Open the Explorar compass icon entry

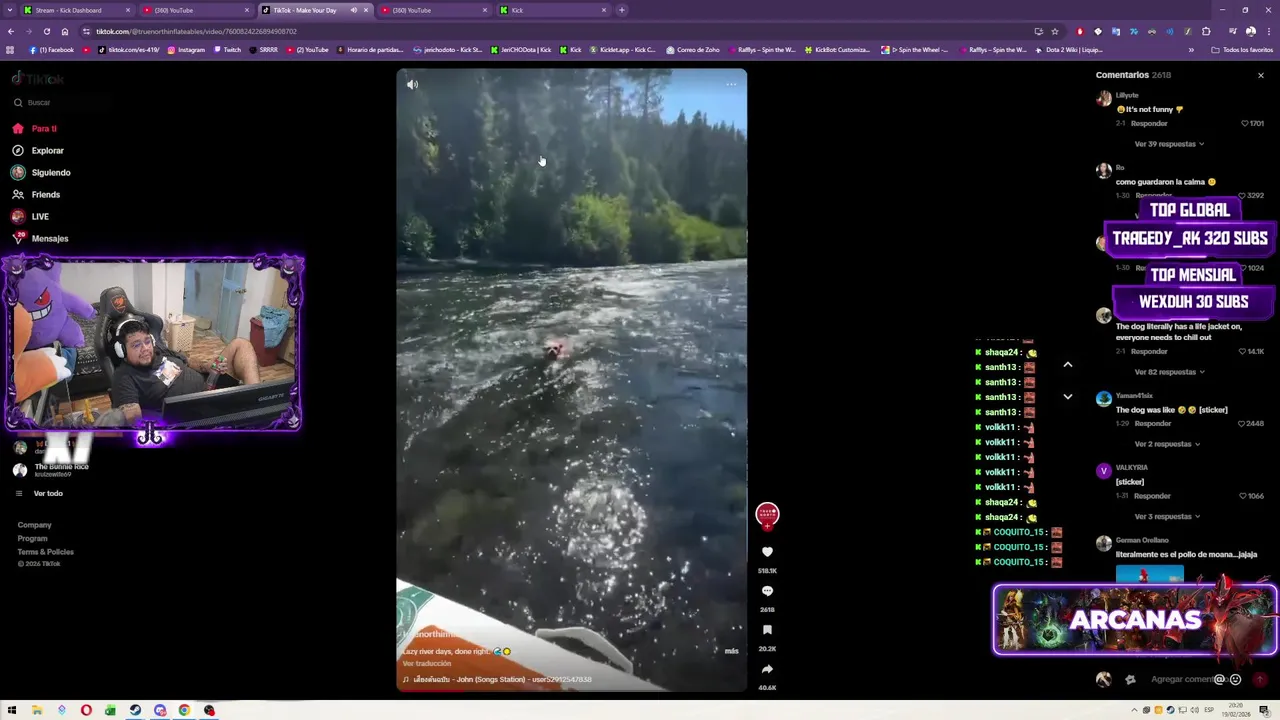[18, 150]
